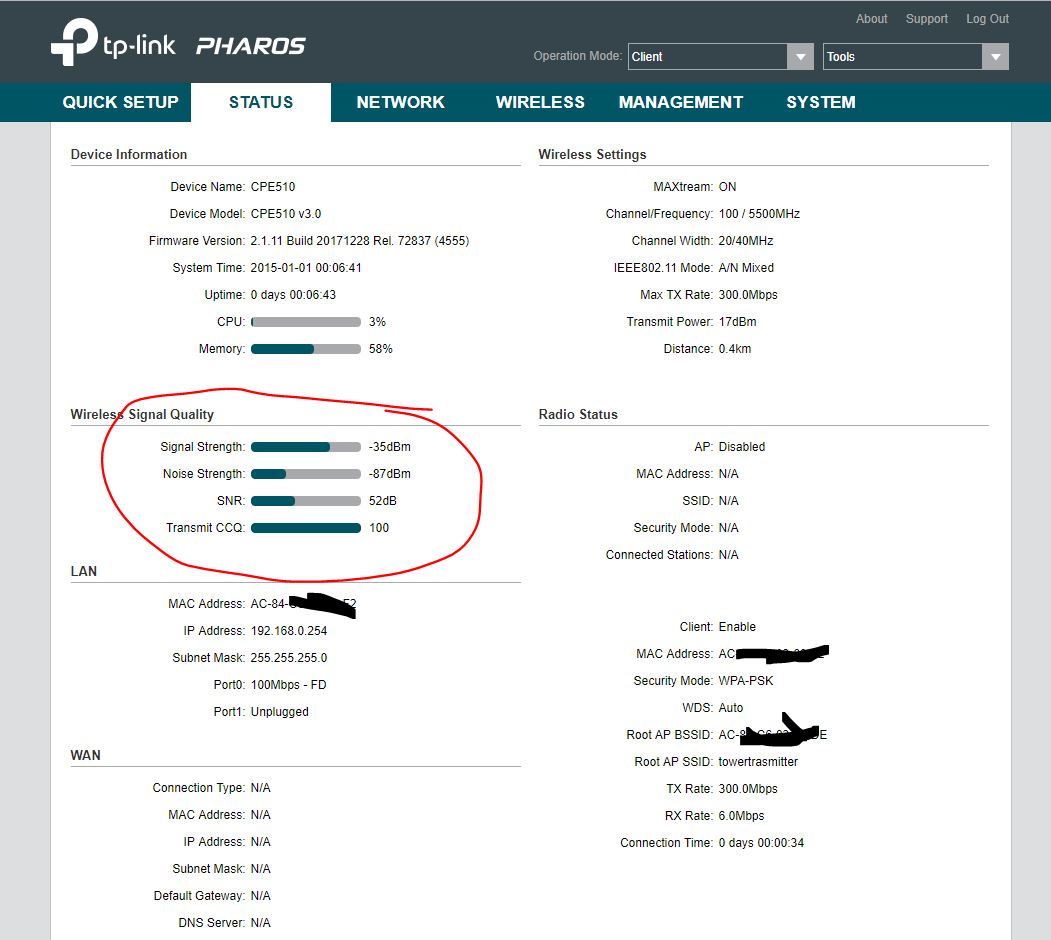Screen dimensions: 1051x940
Task: Click the Signal Strength bar
Action: point(306,447)
